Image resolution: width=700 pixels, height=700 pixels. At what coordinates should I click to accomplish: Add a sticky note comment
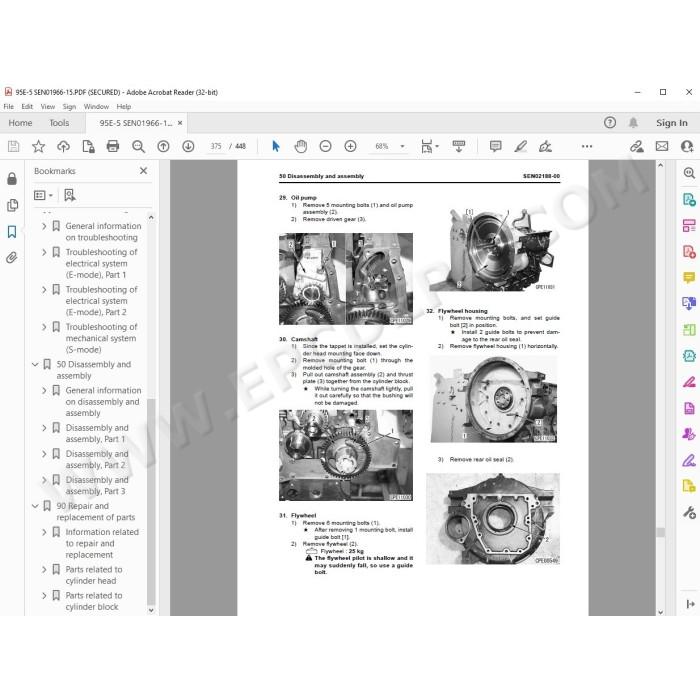(495, 146)
